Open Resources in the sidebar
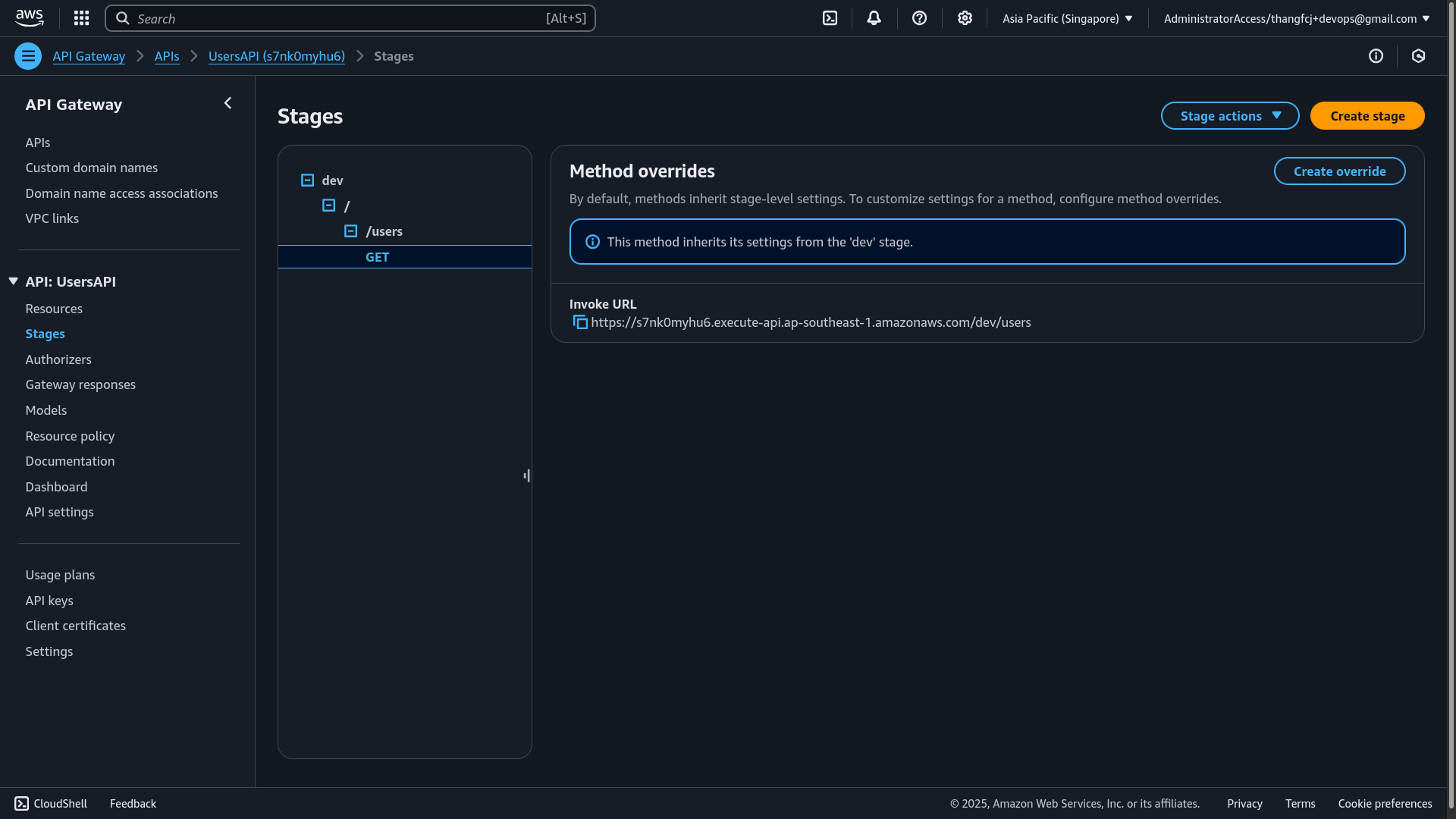This screenshot has width=1456, height=819. pos(54,309)
